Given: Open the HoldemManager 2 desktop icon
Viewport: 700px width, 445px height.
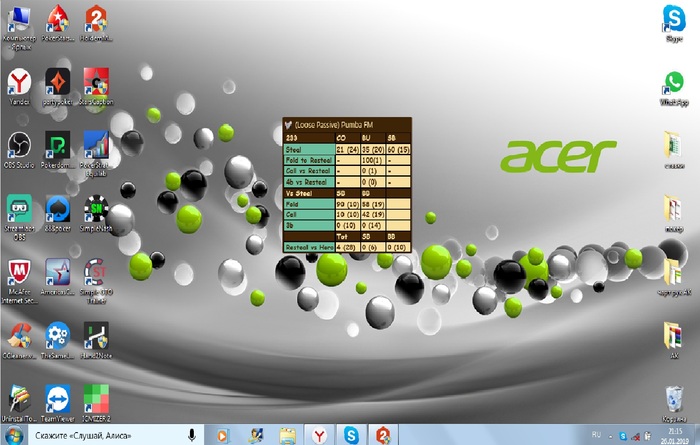Looking at the screenshot, I should point(96,23).
